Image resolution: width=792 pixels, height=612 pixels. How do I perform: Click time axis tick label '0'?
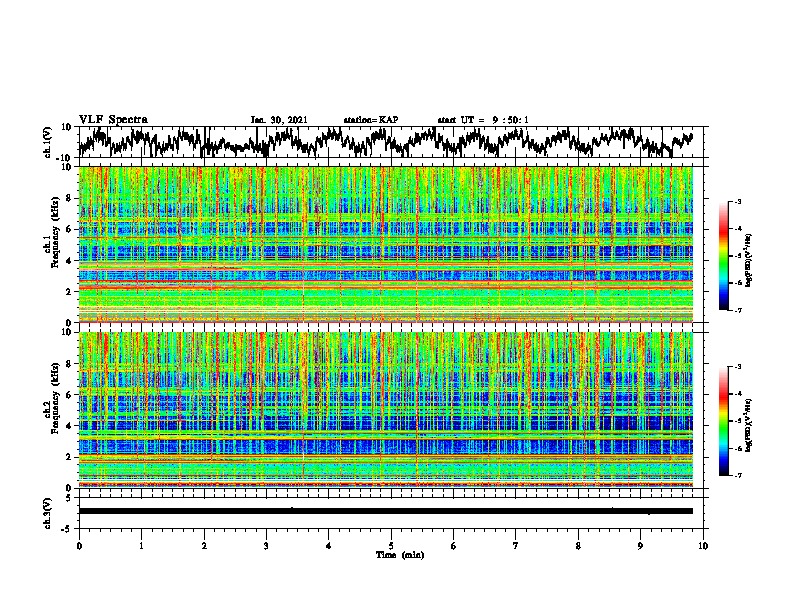point(79,546)
